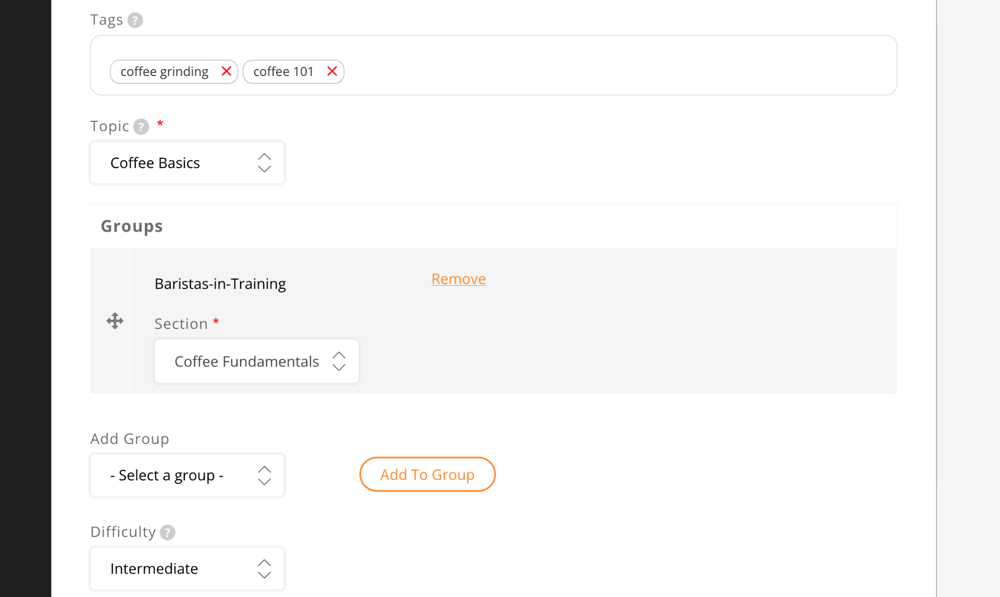Open the help tooltip next to Tags
Screen dimensions: 1000x597
[x=136, y=19]
